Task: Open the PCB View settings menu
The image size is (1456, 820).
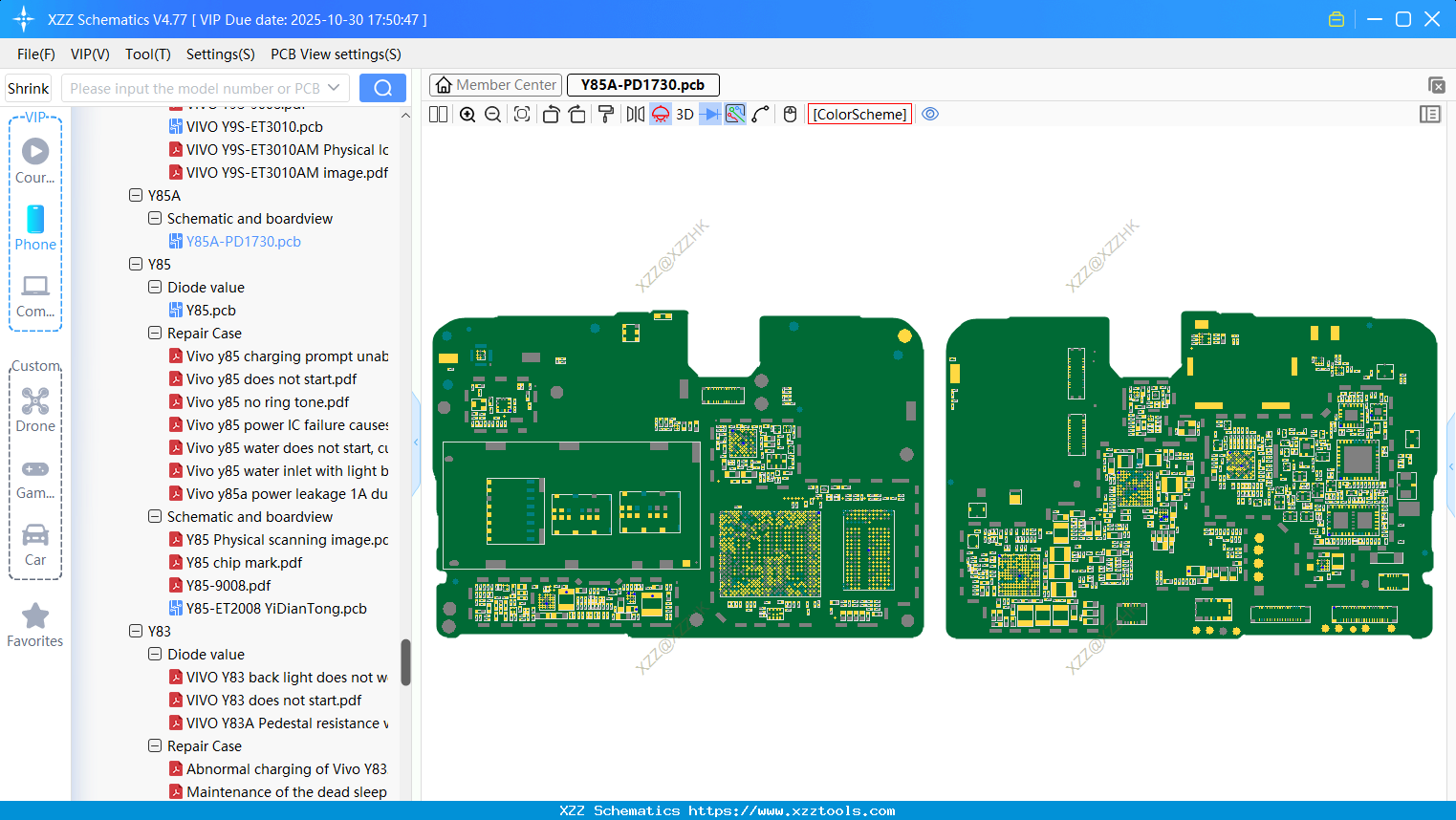Action: [336, 54]
